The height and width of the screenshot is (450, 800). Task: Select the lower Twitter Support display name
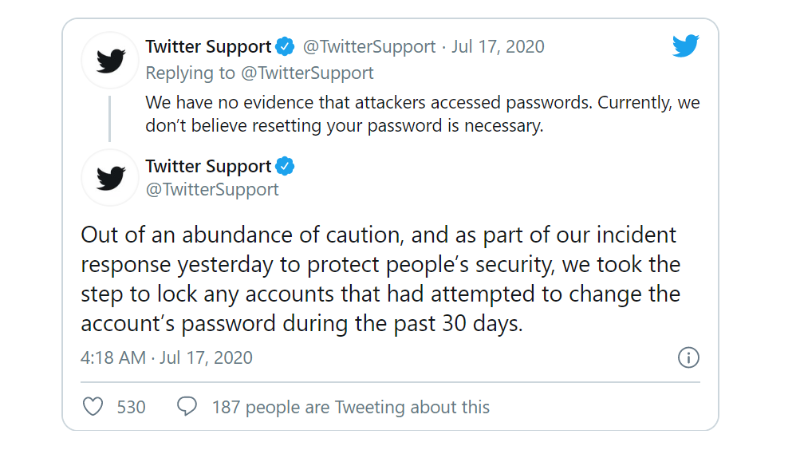(x=208, y=166)
